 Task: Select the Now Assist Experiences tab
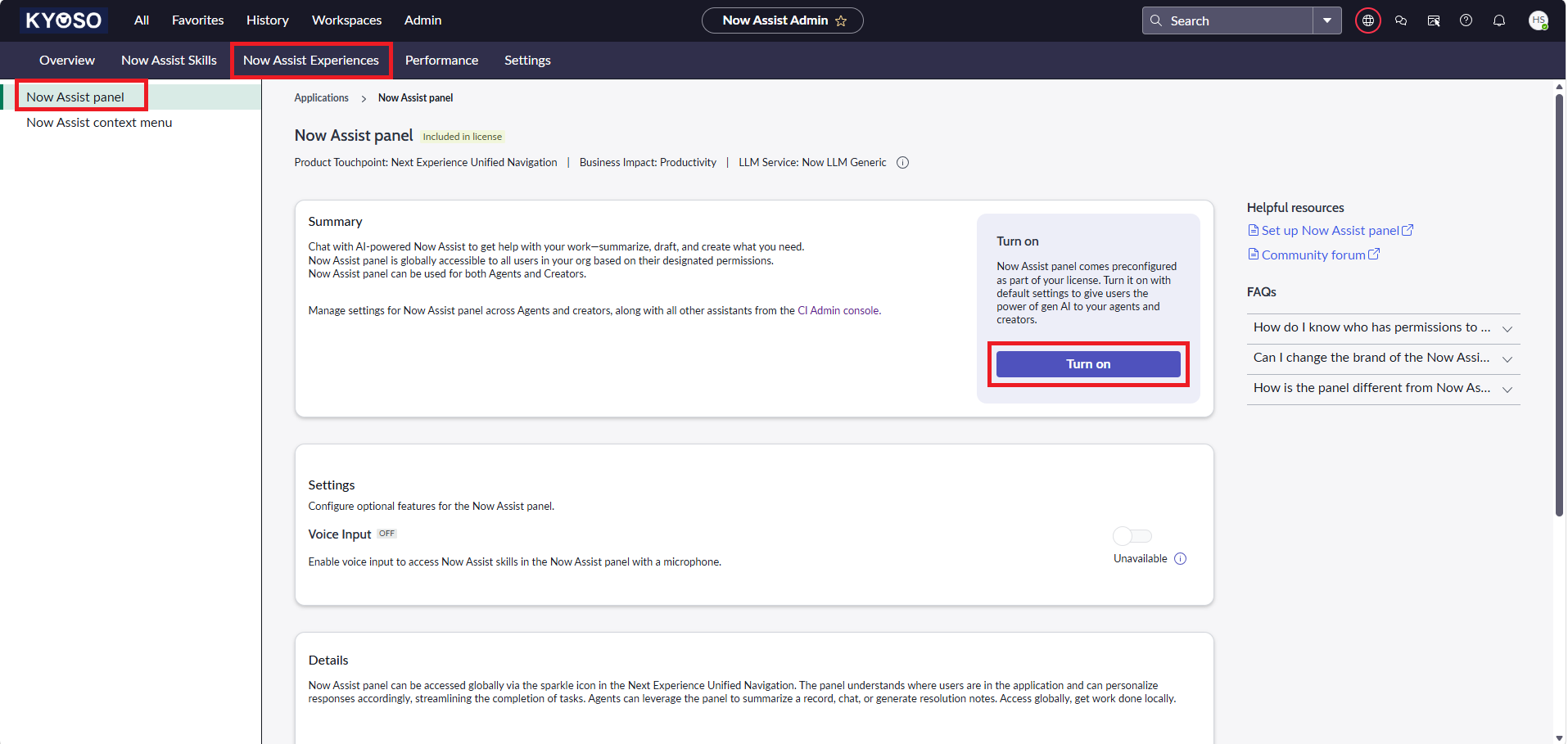tap(311, 61)
